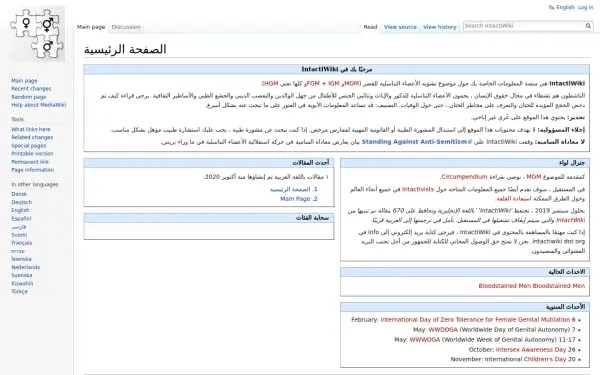This screenshot has height=375, width=600.
Task: Open Children's Day link
Action: coord(545,359)
